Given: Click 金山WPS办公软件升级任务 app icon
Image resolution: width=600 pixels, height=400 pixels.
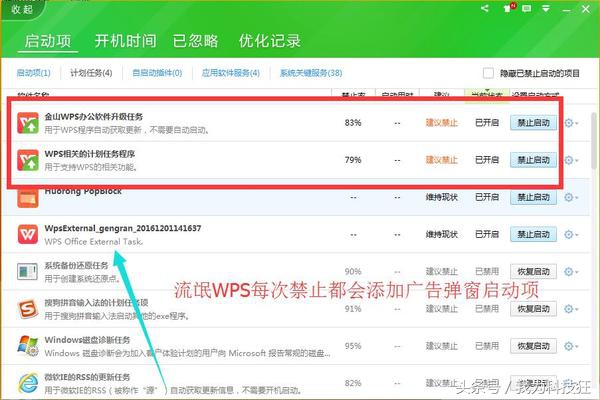Looking at the screenshot, I should coord(28,122).
